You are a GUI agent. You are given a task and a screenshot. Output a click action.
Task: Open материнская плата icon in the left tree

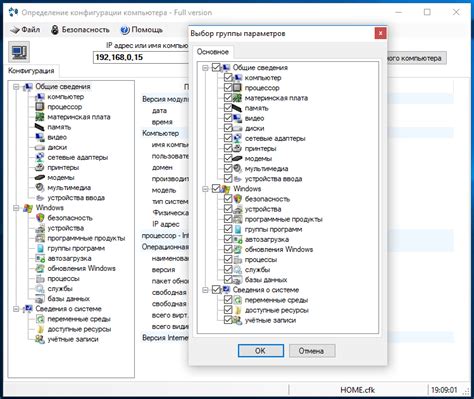(x=40, y=117)
